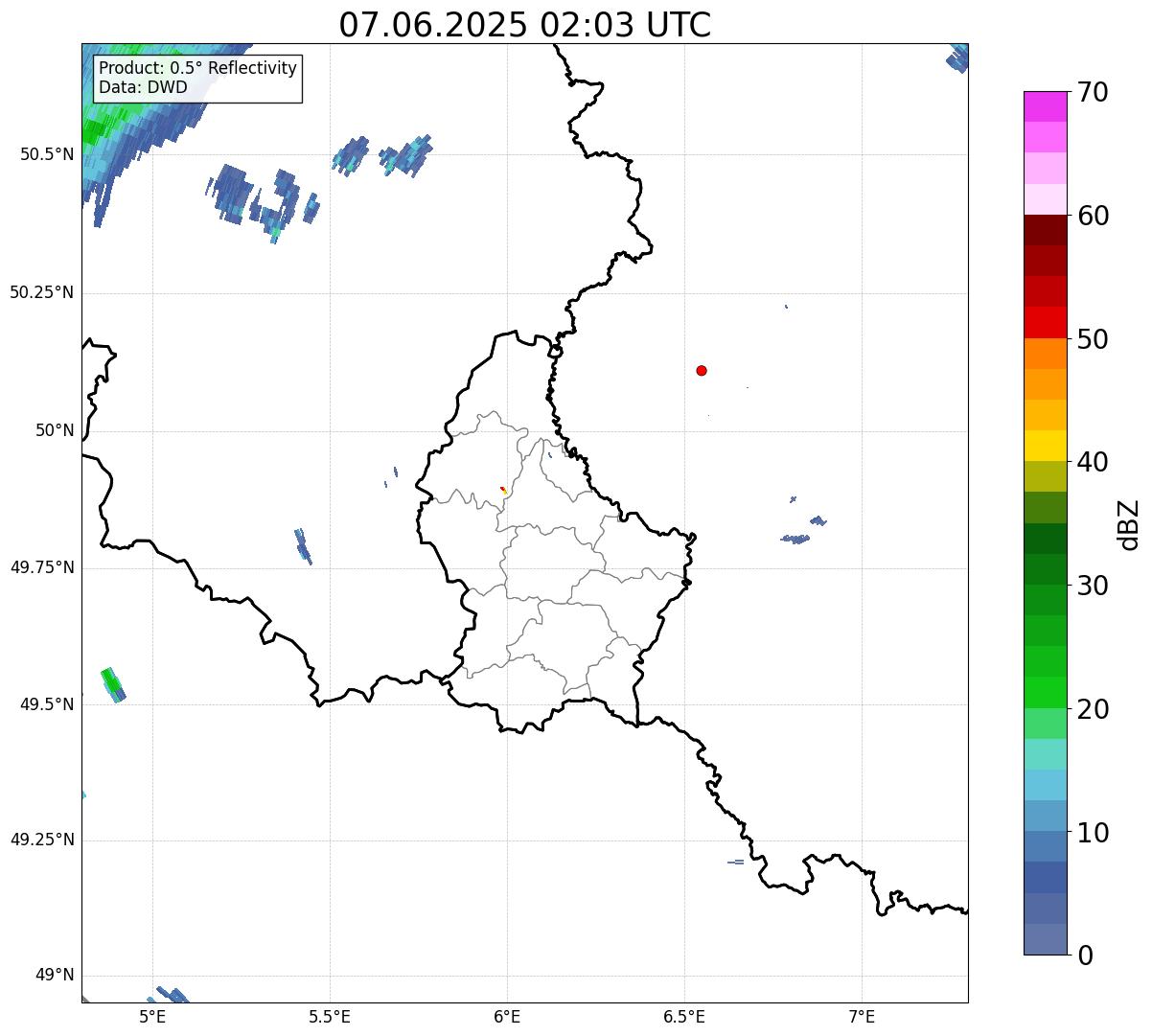1152x1036 pixels.
Task: Click the colorbar tick label 0
Action: (1085, 955)
